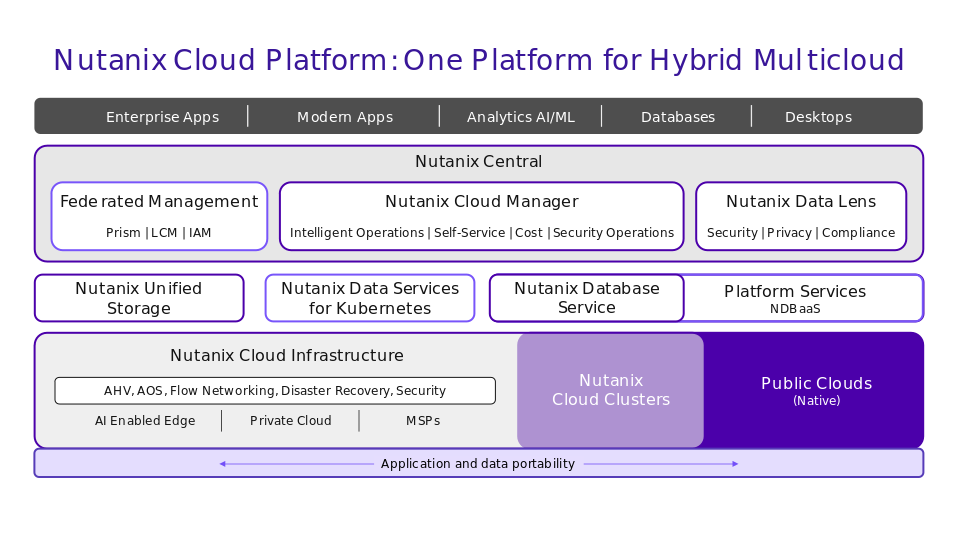The height and width of the screenshot is (540, 960).
Task: Click the Intelligent Operations subtitle line
Action: coord(482,233)
